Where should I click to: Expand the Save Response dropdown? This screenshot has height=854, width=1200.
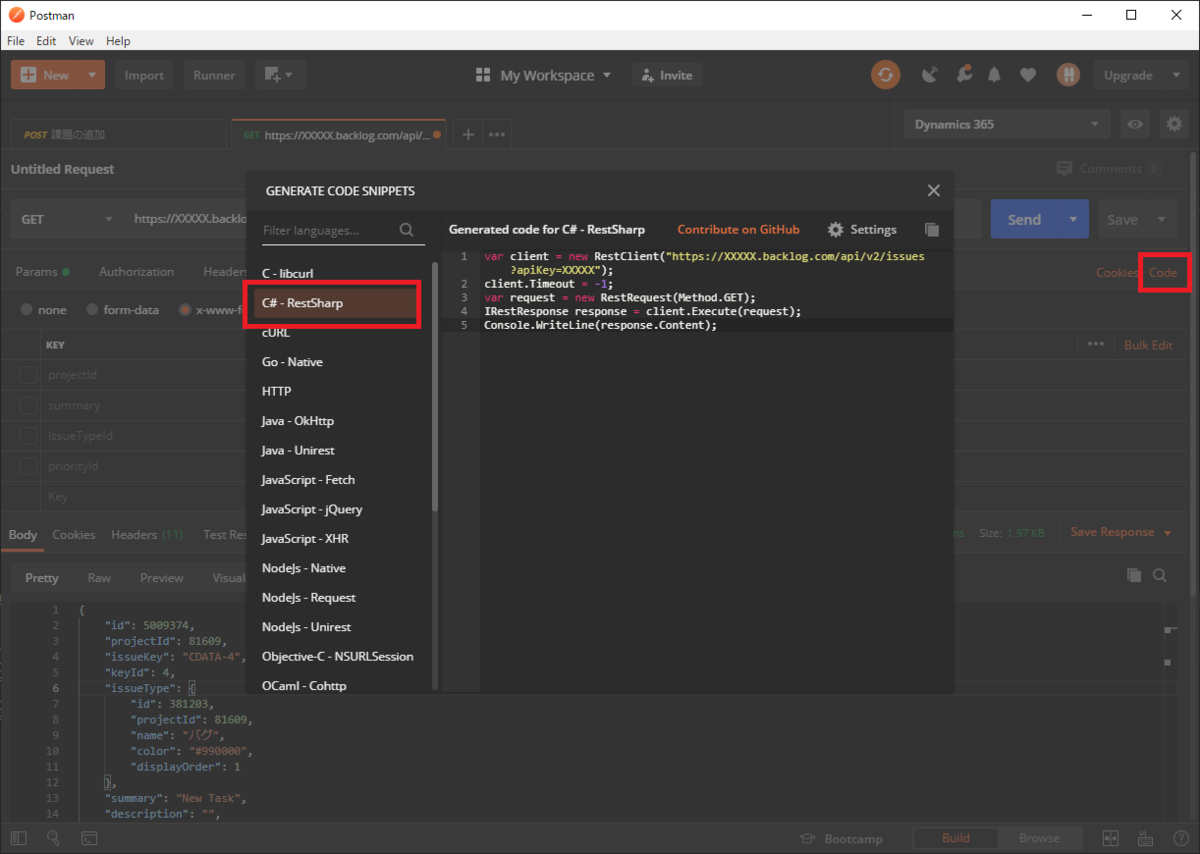tap(1167, 532)
